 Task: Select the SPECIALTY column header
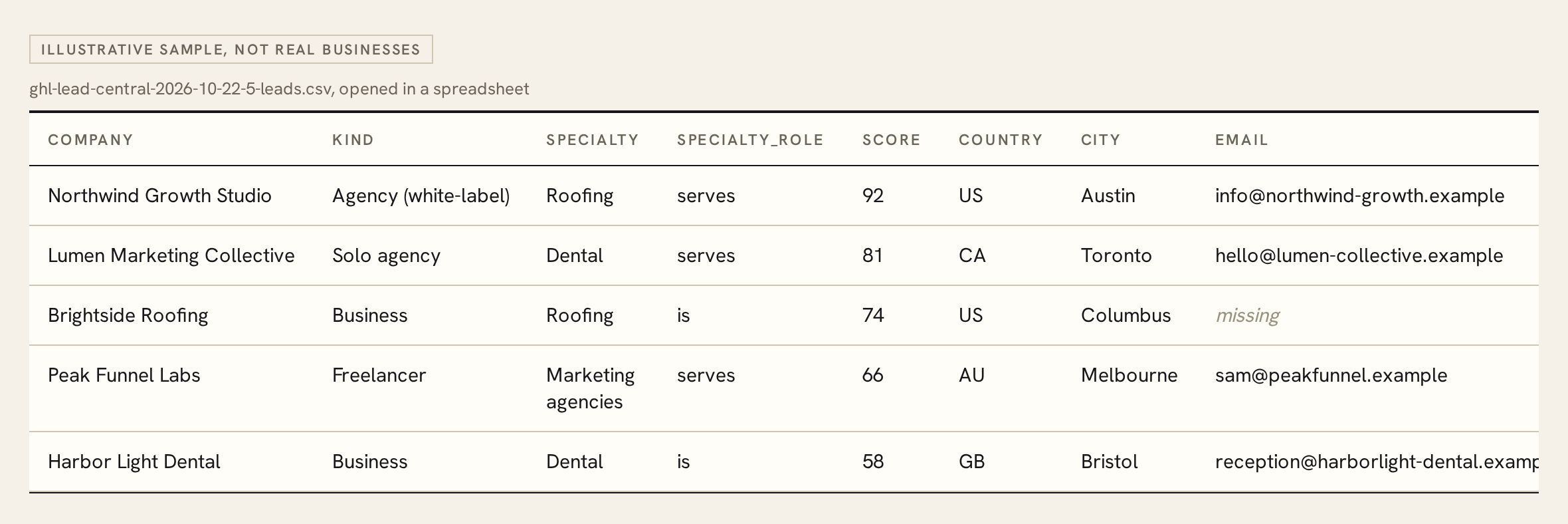point(592,140)
